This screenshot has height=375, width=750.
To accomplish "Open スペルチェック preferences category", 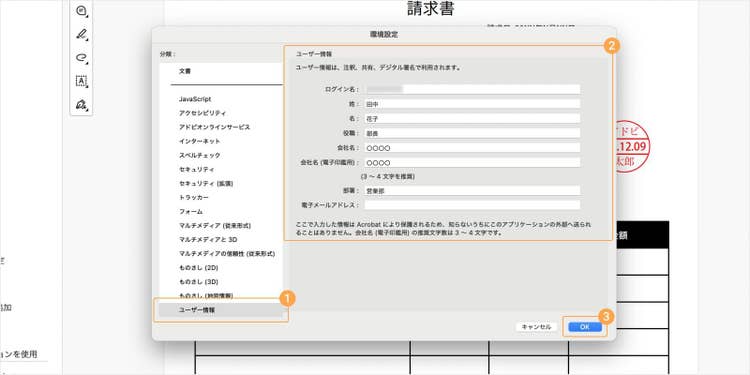I will (x=199, y=155).
